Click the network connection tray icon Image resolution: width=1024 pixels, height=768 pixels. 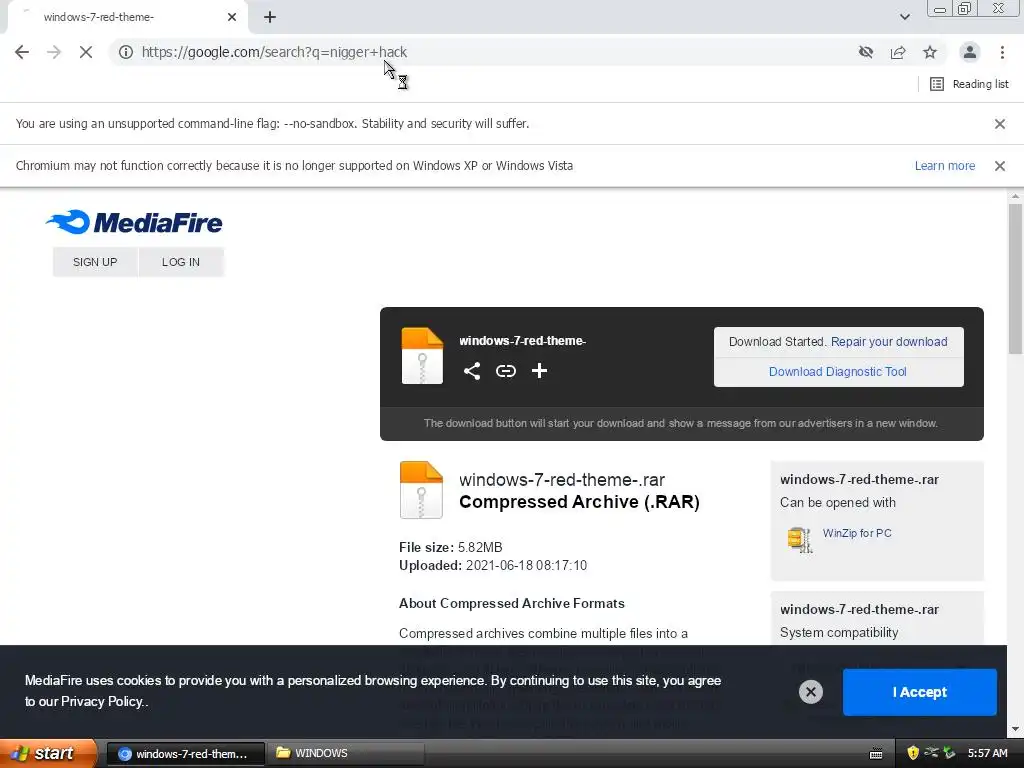click(931, 754)
